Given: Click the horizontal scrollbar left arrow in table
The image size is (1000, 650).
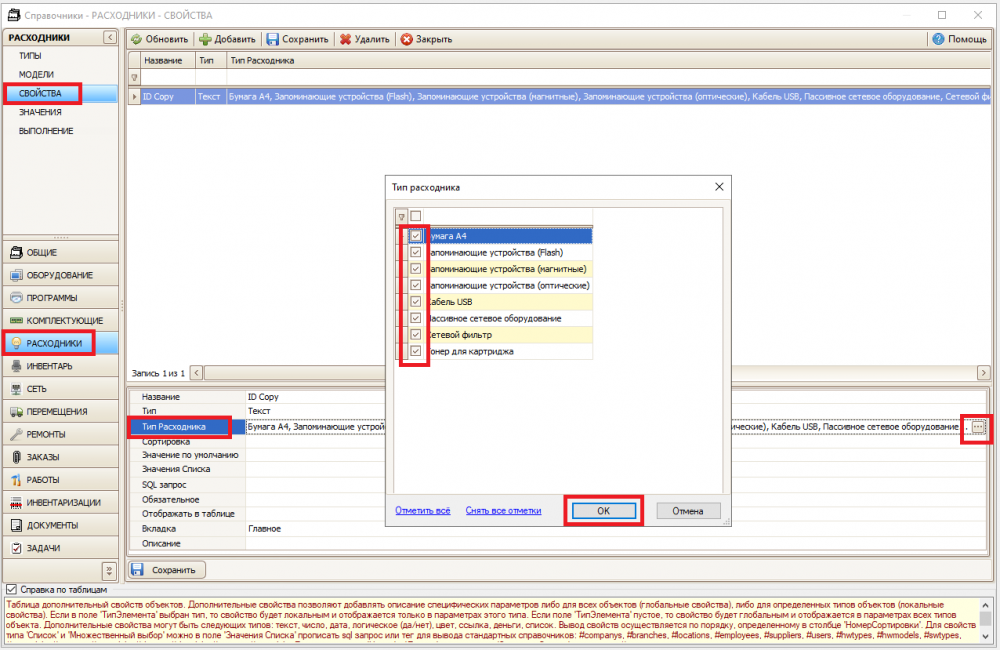Looking at the screenshot, I should pyautogui.click(x=196, y=373).
